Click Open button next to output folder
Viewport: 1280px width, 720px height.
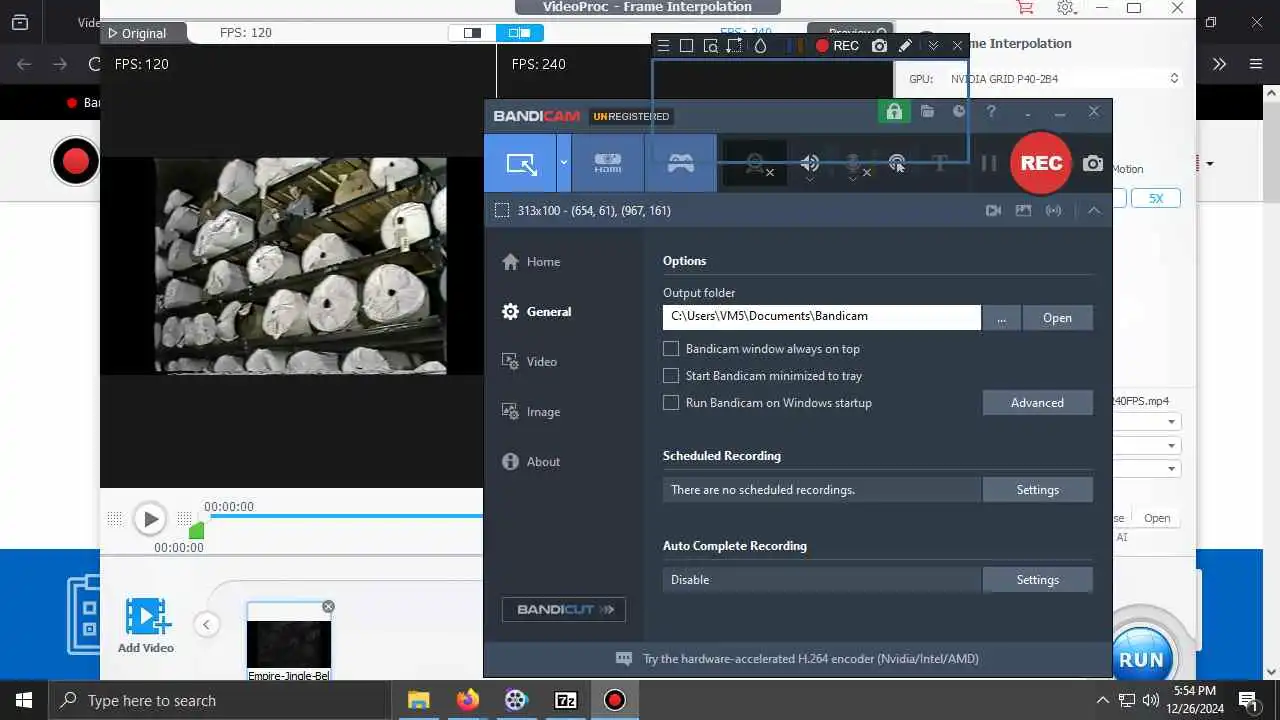pos(1058,318)
